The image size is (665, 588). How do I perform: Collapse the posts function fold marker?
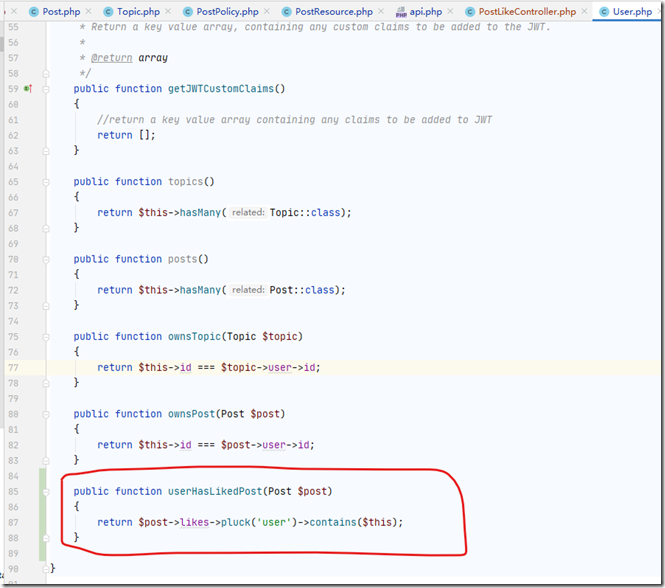click(46, 260)
